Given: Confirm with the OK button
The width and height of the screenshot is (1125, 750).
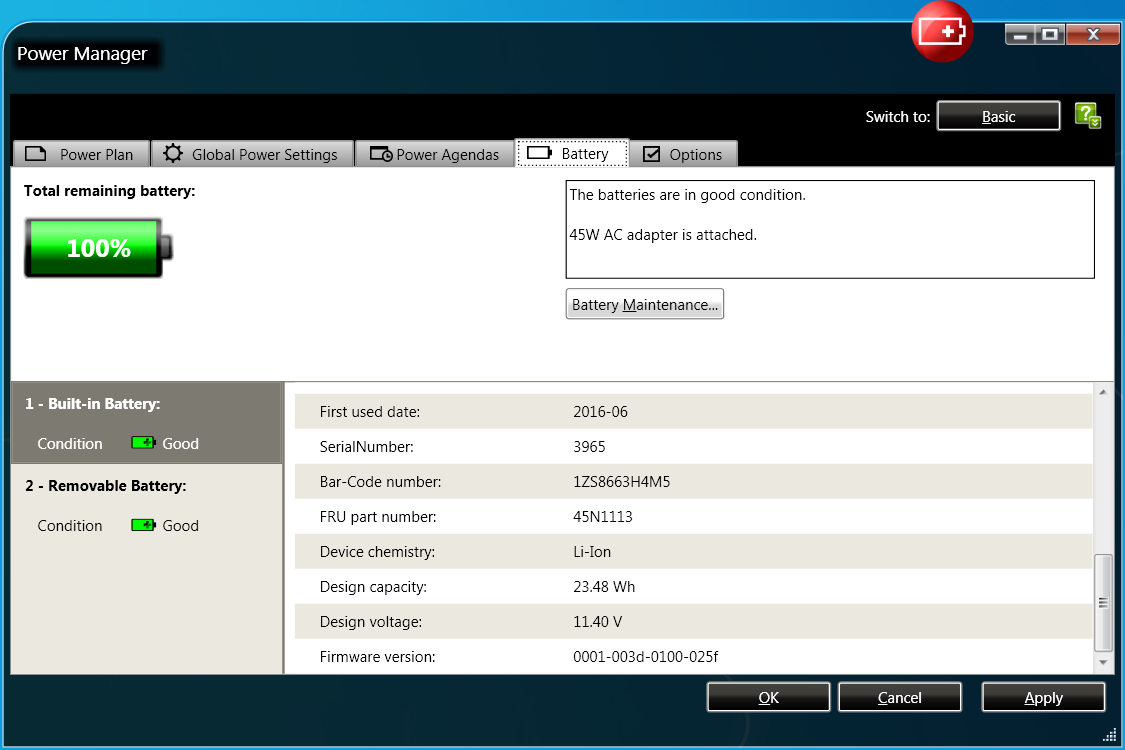Looking at the screenshot, I should tap(768, 697).
